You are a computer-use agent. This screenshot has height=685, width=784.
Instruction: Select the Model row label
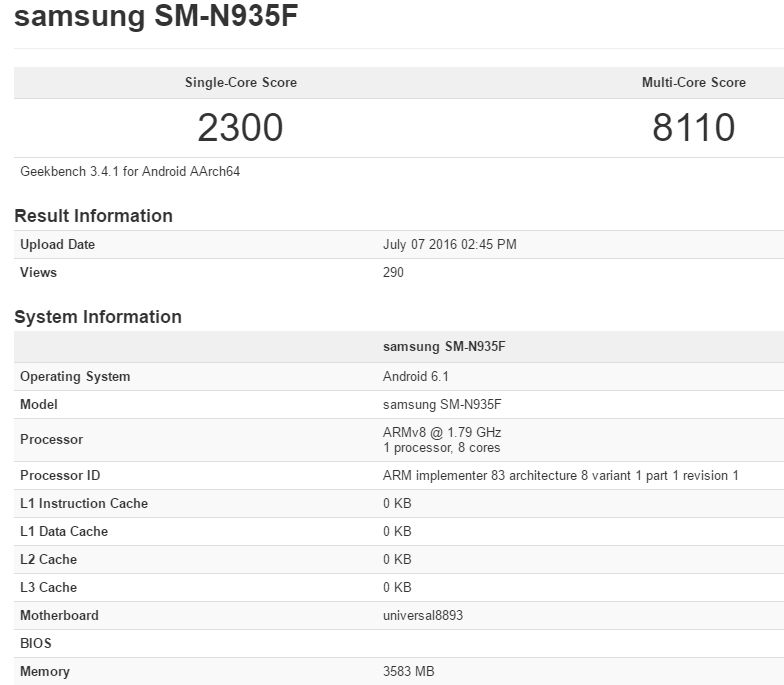coord(38,404)
